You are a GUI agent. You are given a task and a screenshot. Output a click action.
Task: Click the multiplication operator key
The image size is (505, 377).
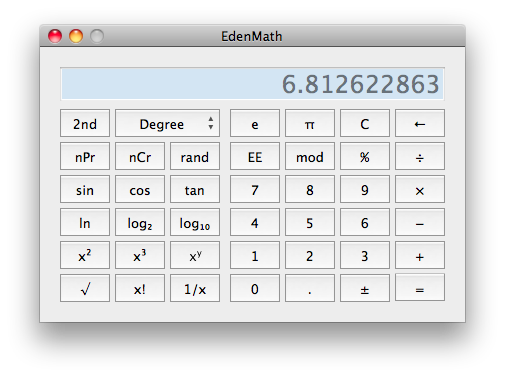click(420, 189)
